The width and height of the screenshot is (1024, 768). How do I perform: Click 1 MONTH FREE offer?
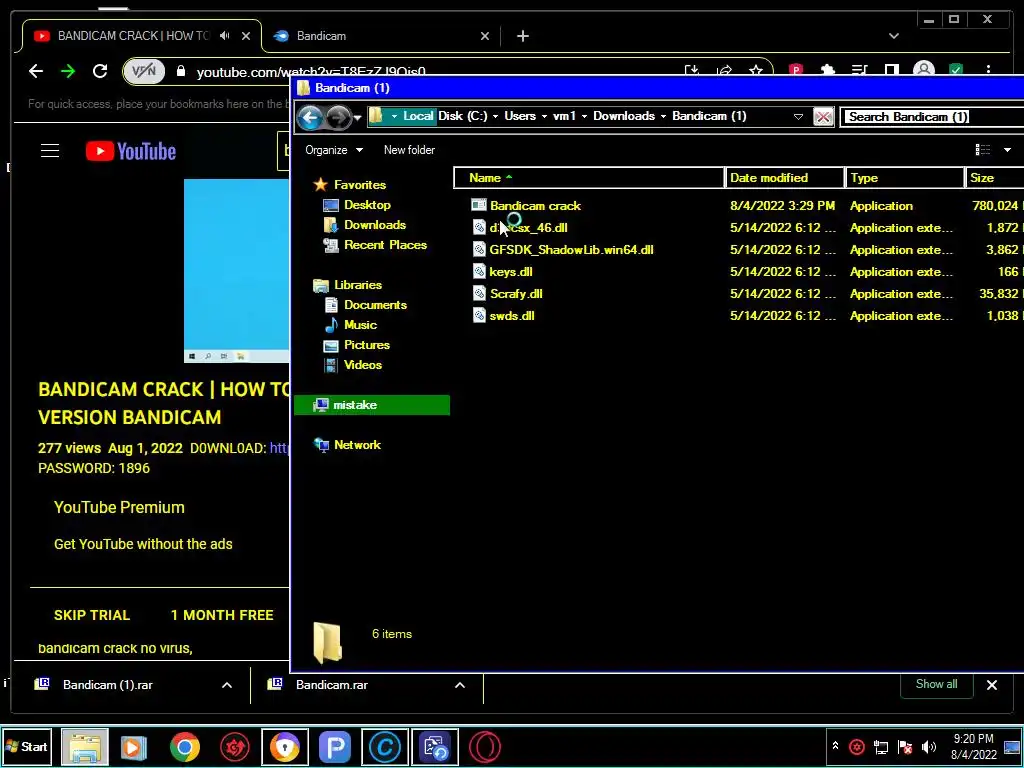click(222, 615)
